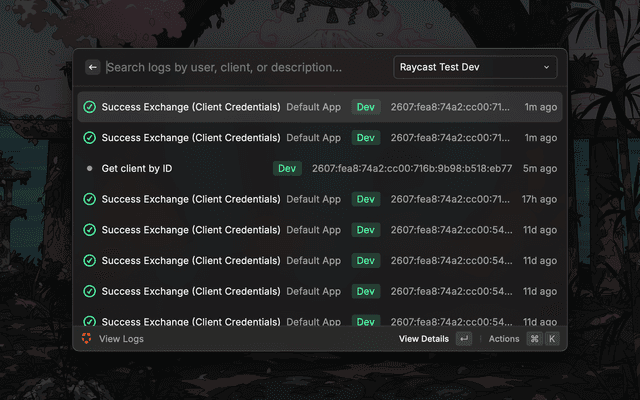Click the View Details action

424,339
